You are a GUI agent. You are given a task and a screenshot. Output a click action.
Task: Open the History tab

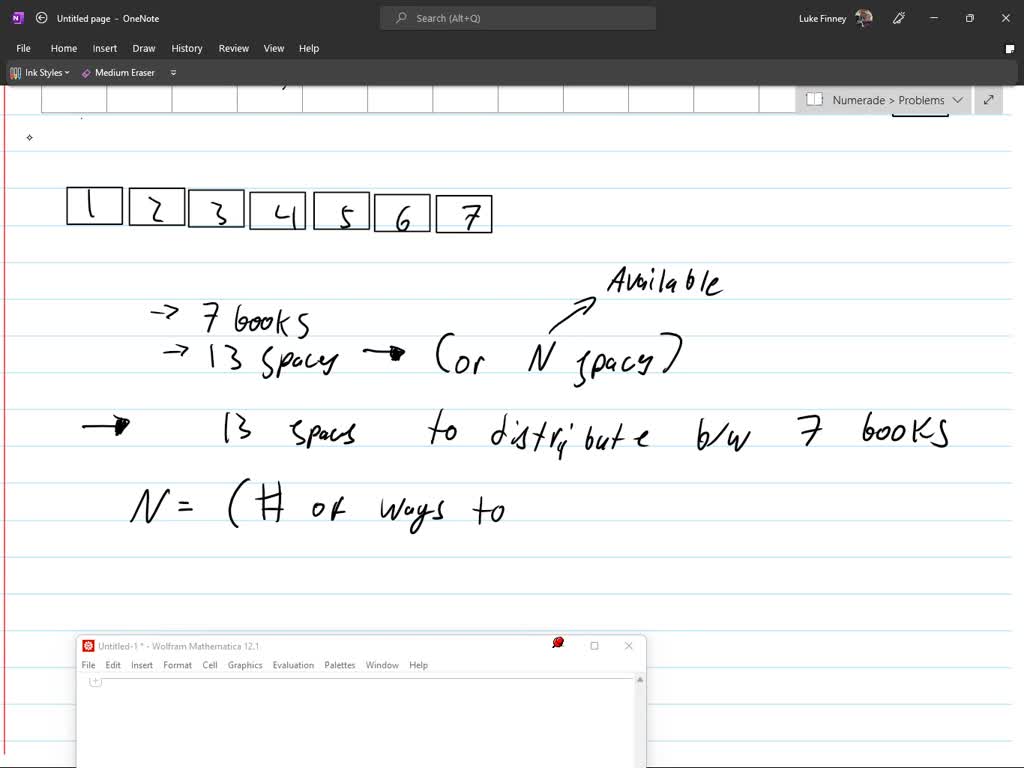coord(187,48)
